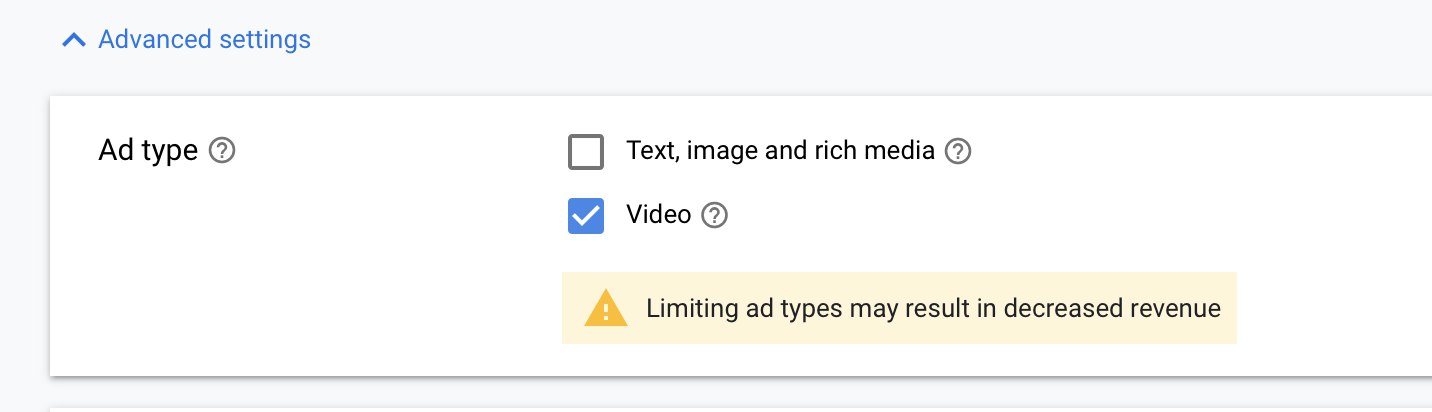
Task: Click the 'Limiting ad types' warning message
Action: (932, 308)
